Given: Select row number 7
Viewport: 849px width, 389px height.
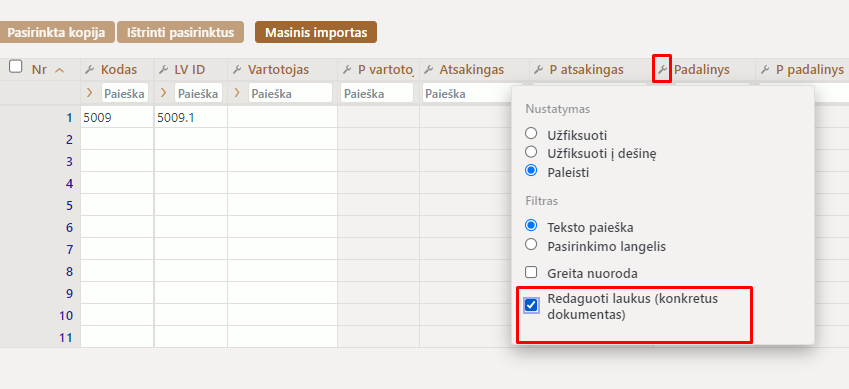Looking at the screenshot, I should pos(69,249).
